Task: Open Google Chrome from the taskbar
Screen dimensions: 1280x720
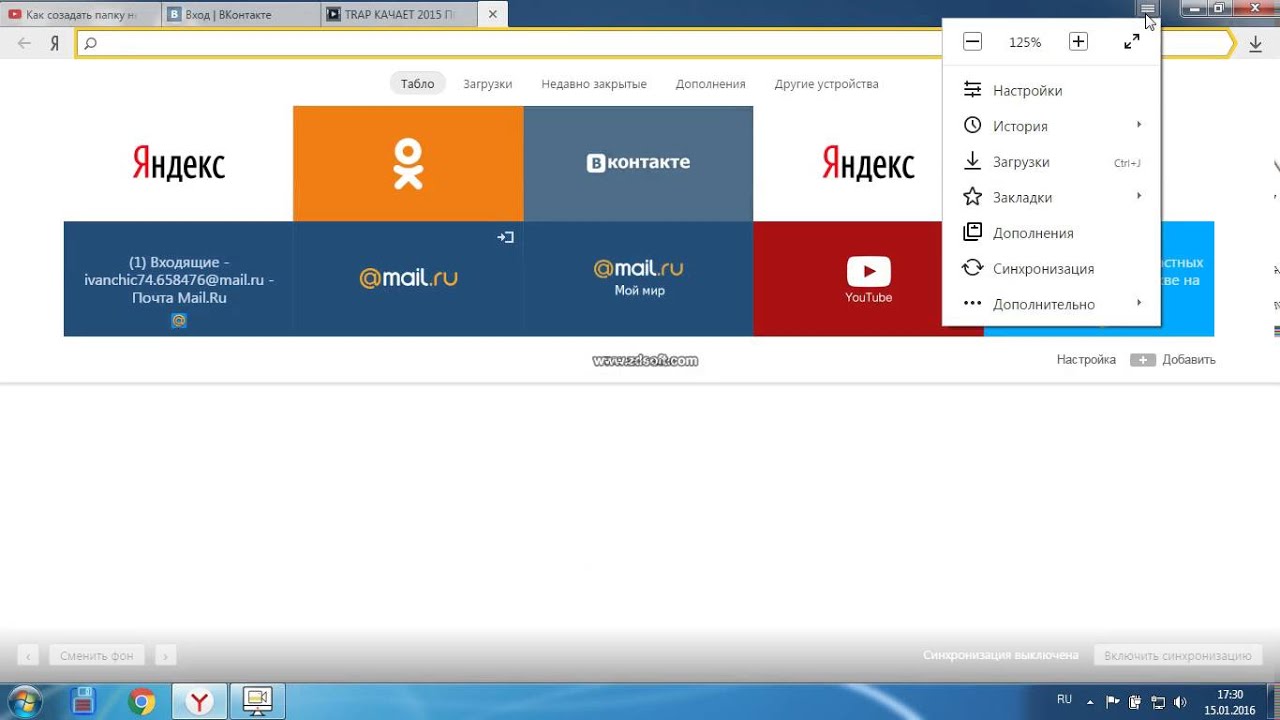Action: pos(141,702)
